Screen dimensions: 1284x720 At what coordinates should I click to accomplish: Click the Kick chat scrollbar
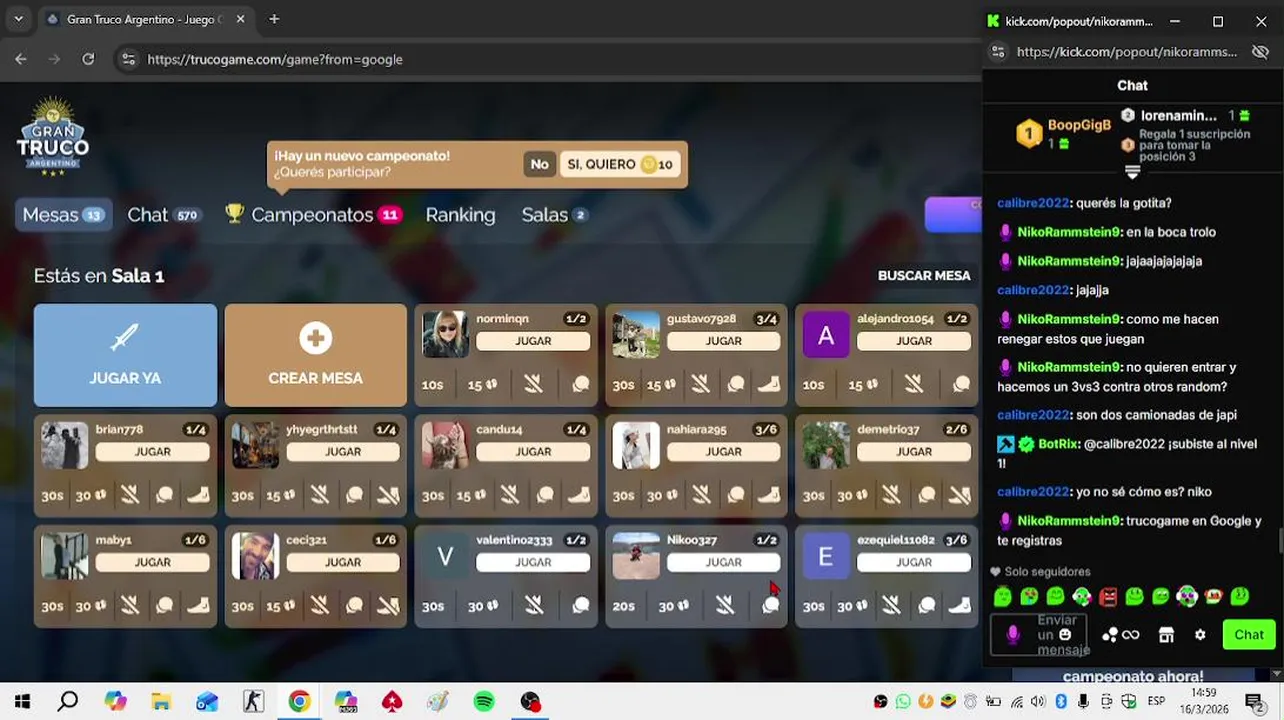pyautogui.click(x=1279, y=540)
